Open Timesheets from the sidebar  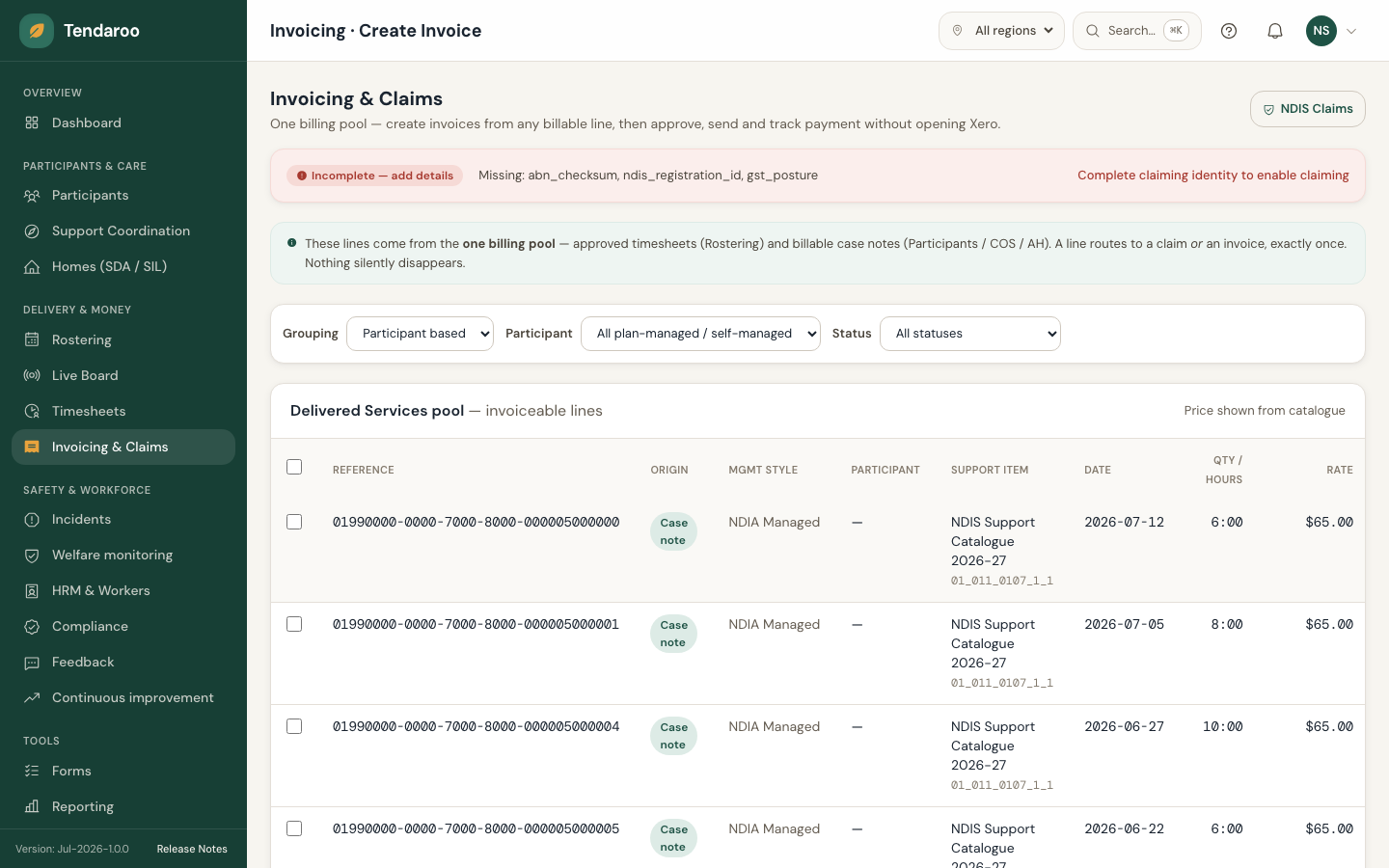point(123,411)
